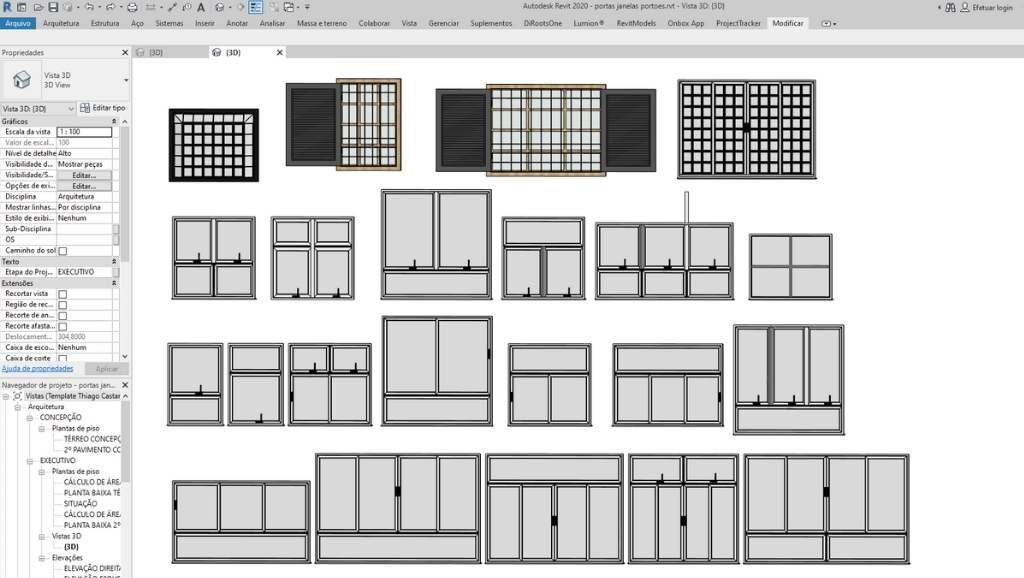Open the Arquitetura ribbon tab

pos(62,22)
